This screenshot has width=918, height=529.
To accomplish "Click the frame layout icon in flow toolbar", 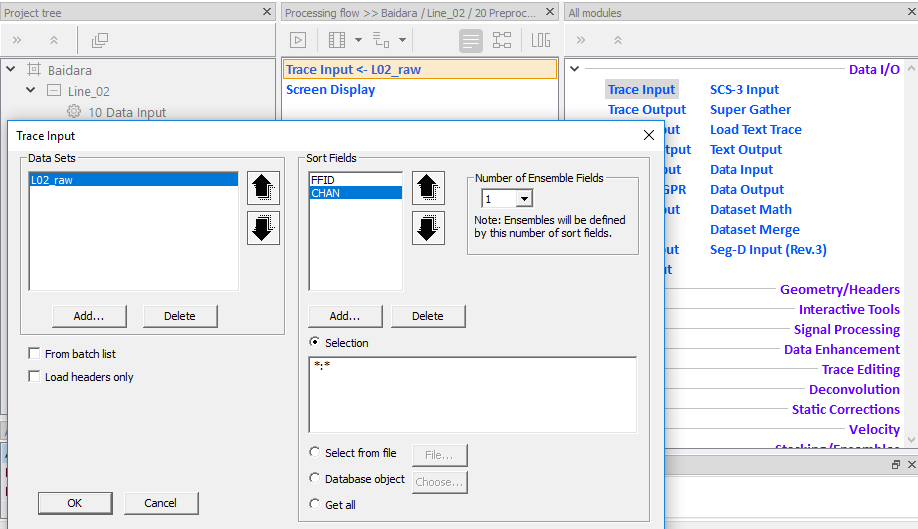I will [337, 40].
